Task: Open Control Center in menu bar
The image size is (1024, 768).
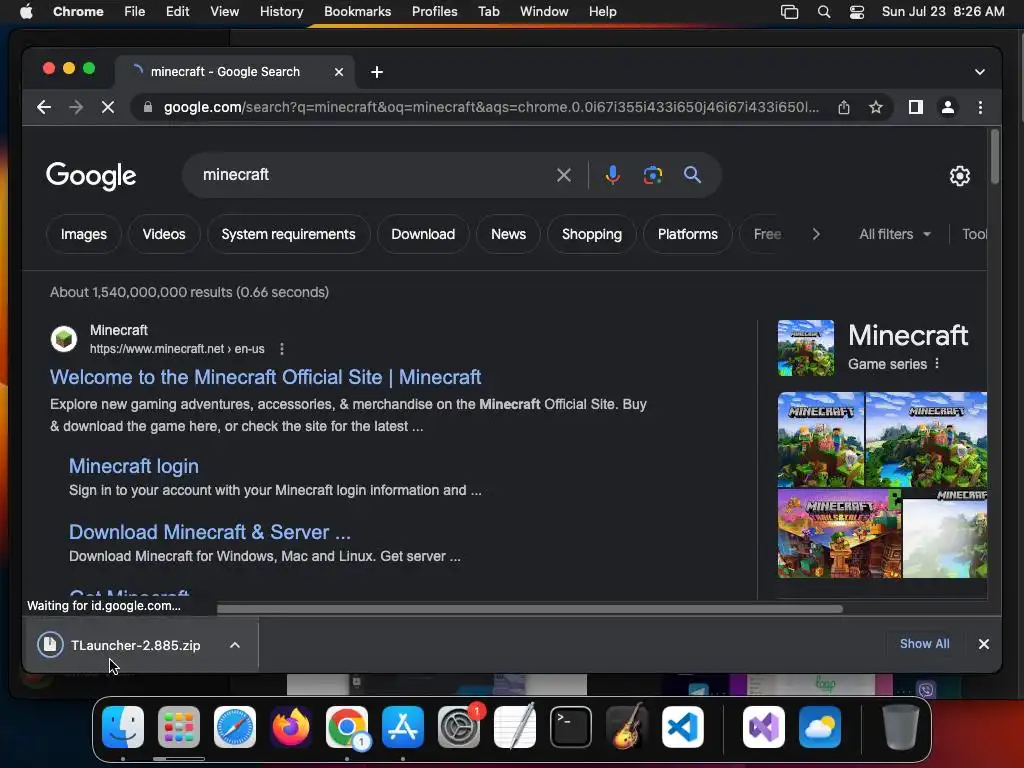Action: [x=857, y=12]
